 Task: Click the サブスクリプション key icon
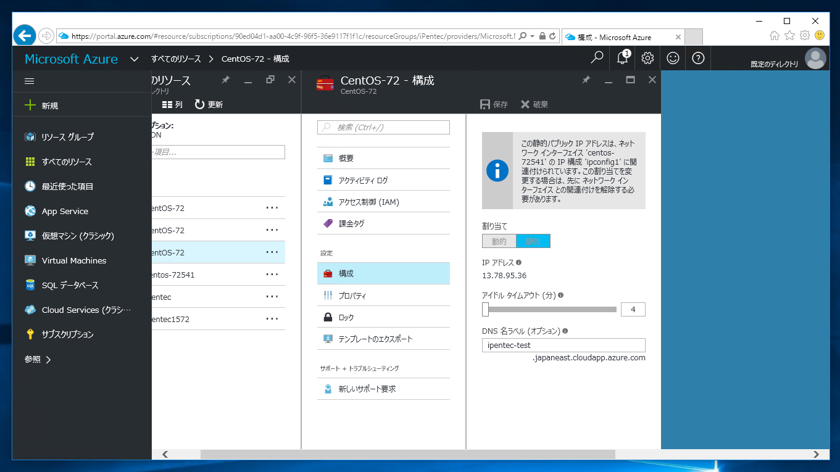click(30, 334)
